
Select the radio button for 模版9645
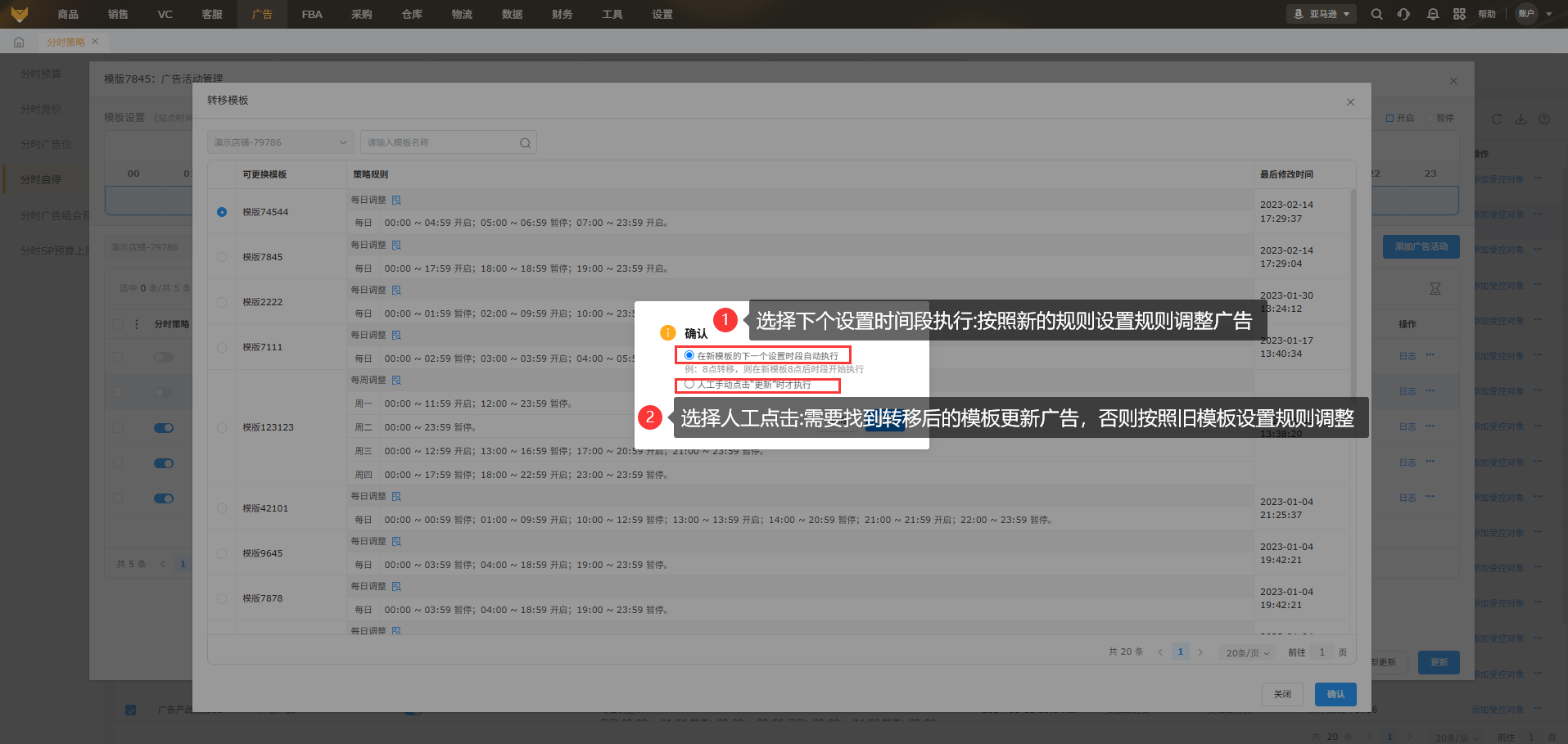[x=222, y=553]
